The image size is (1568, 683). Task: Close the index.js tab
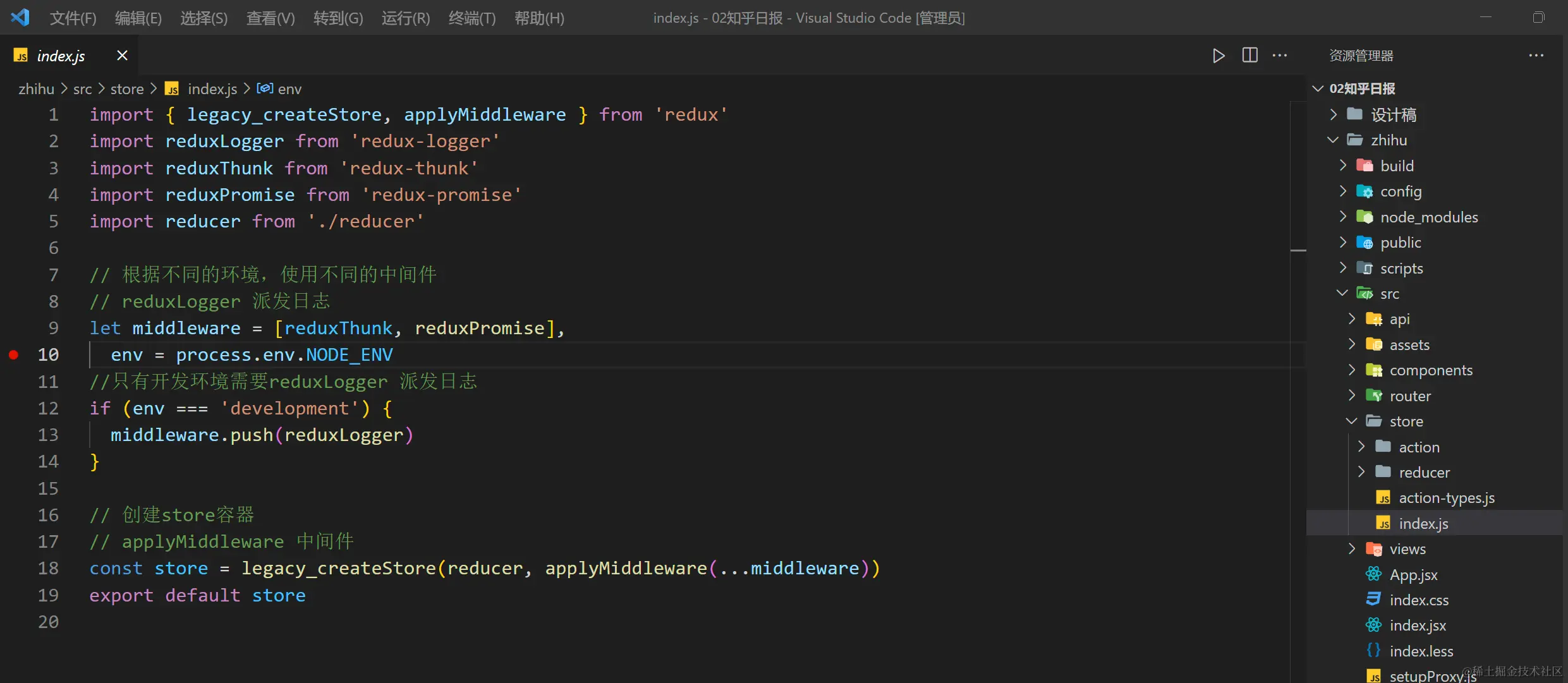[121, 55]
